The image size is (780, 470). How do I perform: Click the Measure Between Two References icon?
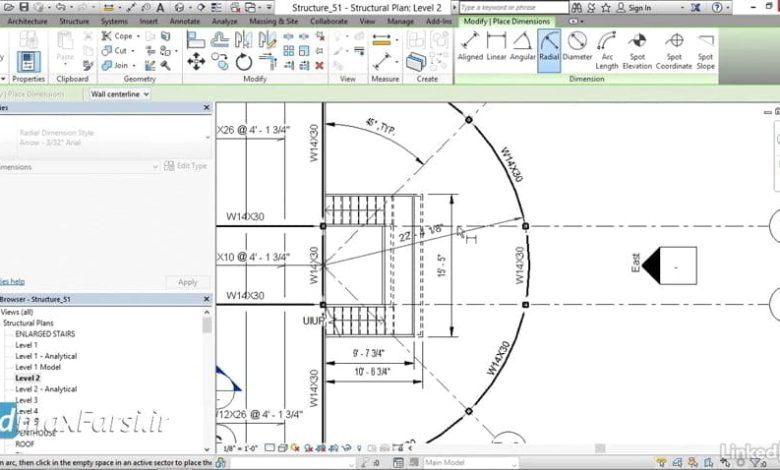tap(381, 41)
